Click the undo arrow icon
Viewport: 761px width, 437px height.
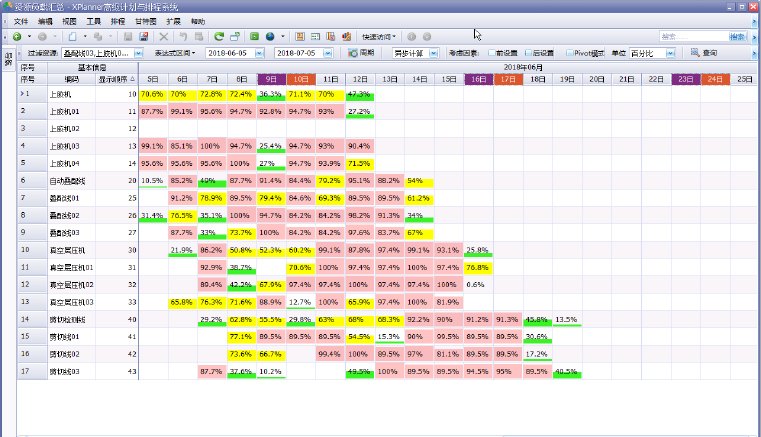coord(183,36)
